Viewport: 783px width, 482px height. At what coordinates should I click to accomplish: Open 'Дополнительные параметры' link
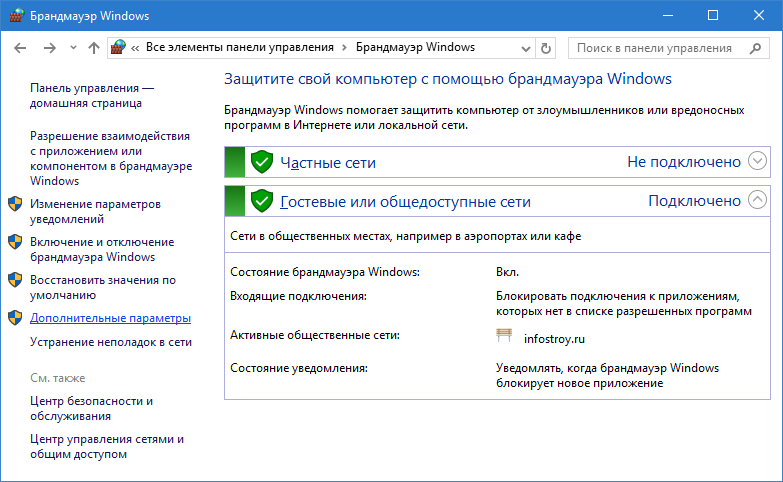pos(110,318)
